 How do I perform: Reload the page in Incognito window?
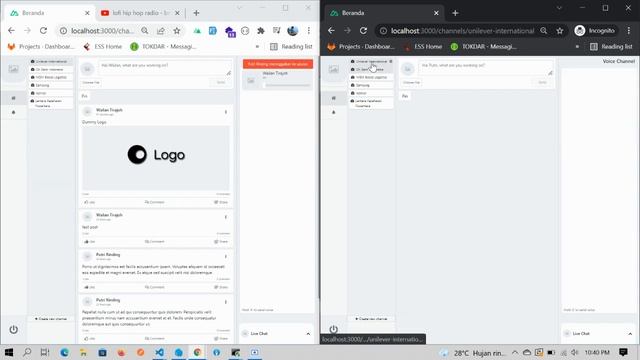[363, 31]
